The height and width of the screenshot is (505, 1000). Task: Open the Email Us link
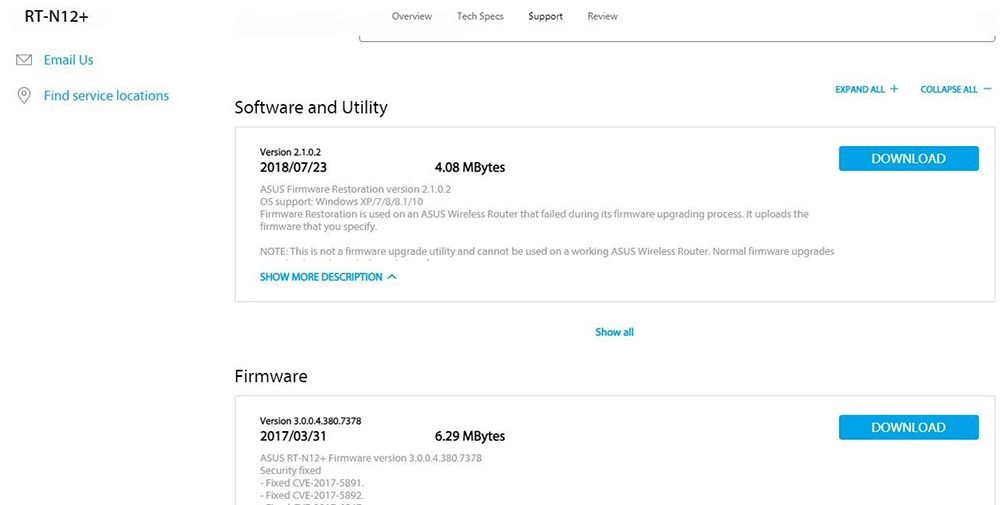(68, 60)
